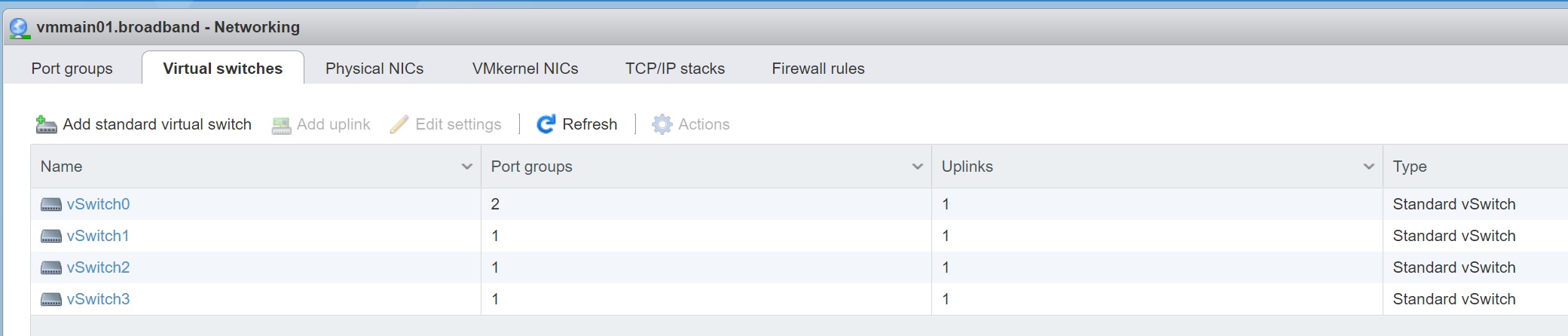Switch to the Port groups tab
The image size is (1568, 336).
pos(72,69)
